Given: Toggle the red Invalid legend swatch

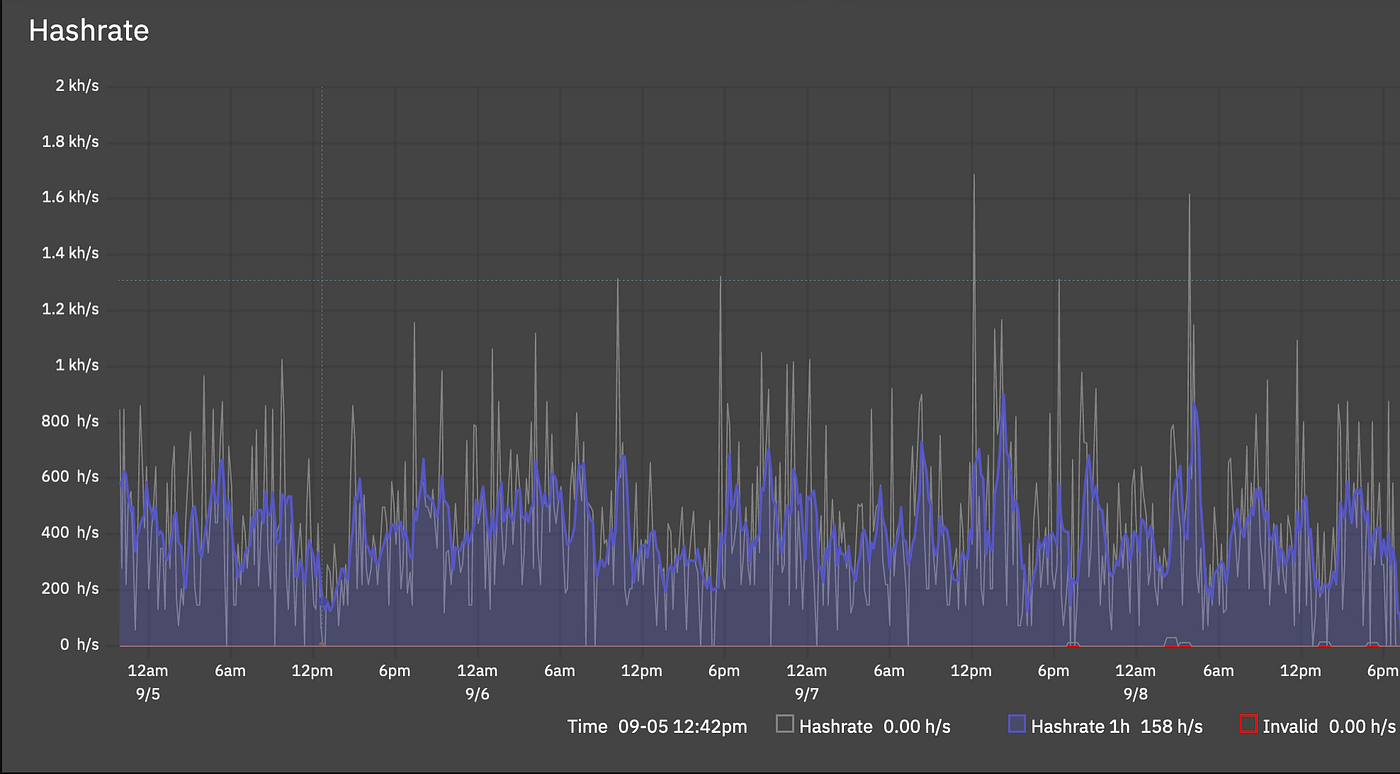Looking at the screenshot, I should coord(1248,725).
